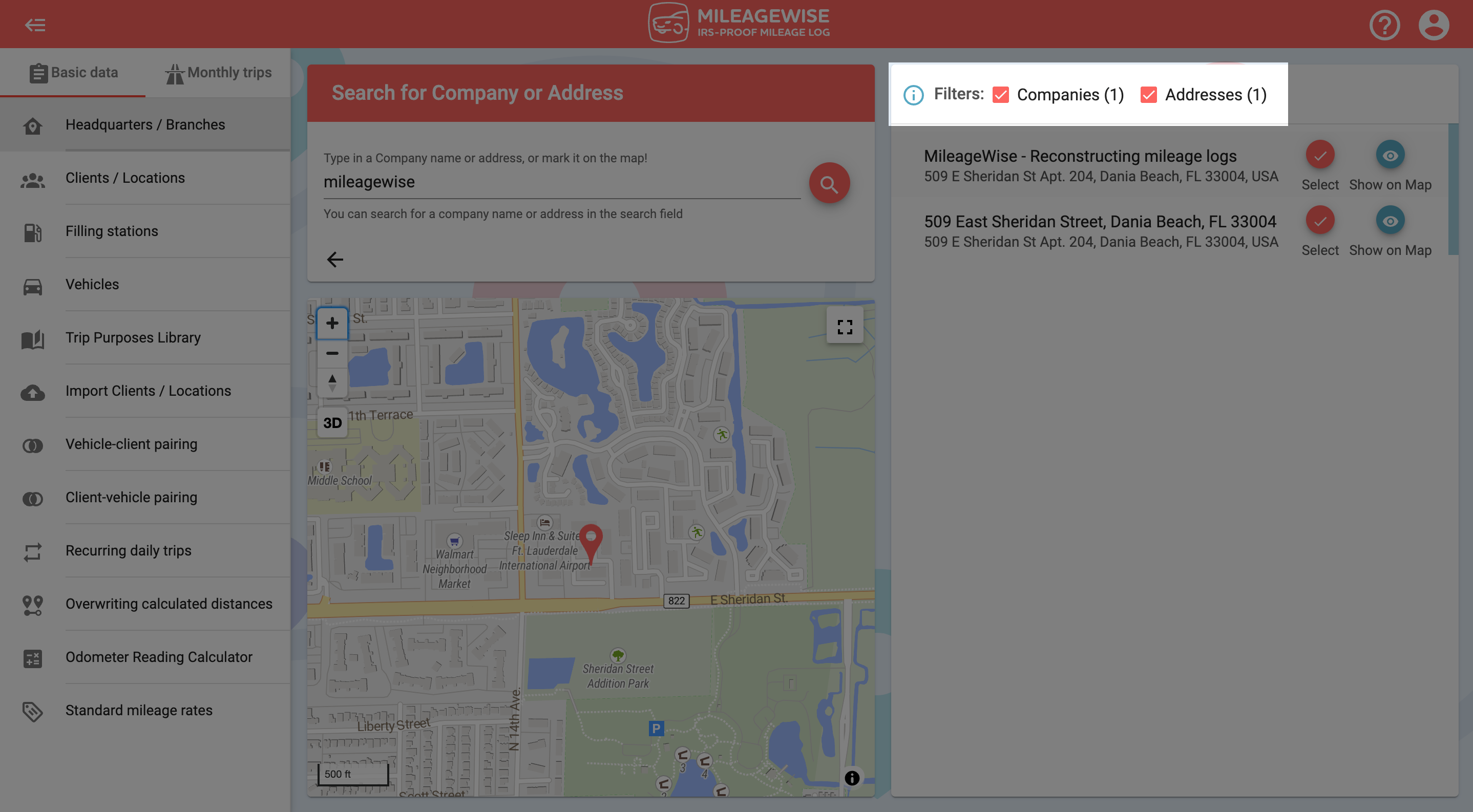The height and width of the screenshot is (812, 1473).
Task: Open Headquarters / Branches menu item
Action: coord(145,124)
